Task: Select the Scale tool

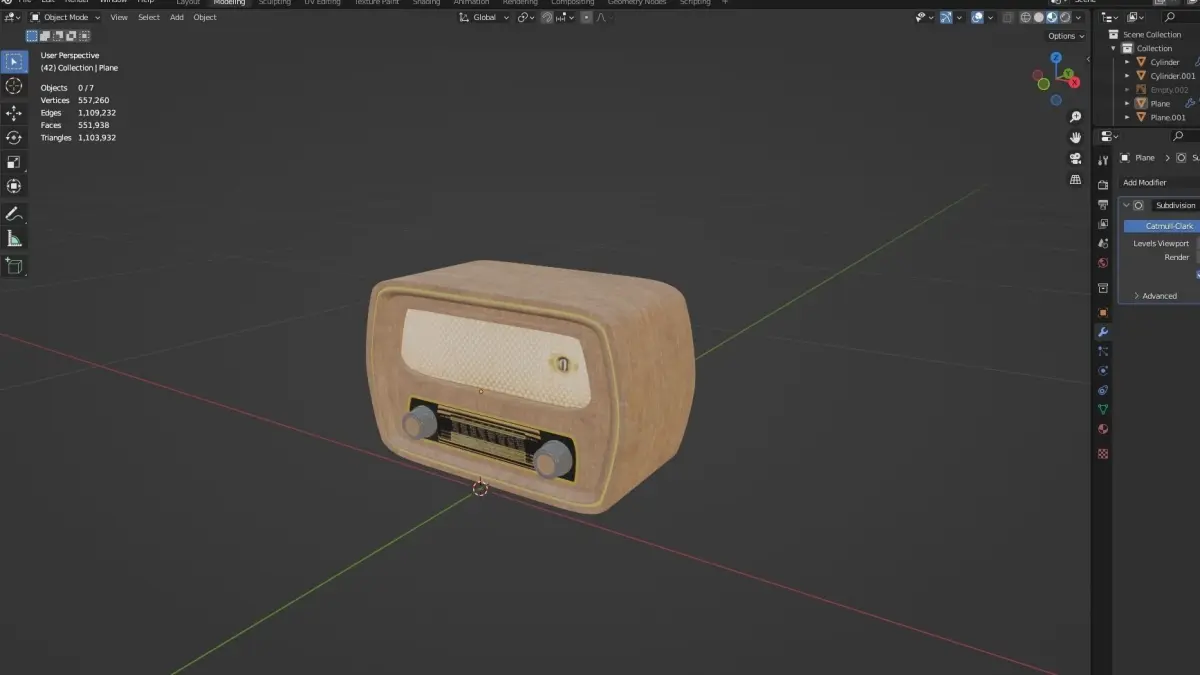Action: pyautogui.click(x=14, y=162)
